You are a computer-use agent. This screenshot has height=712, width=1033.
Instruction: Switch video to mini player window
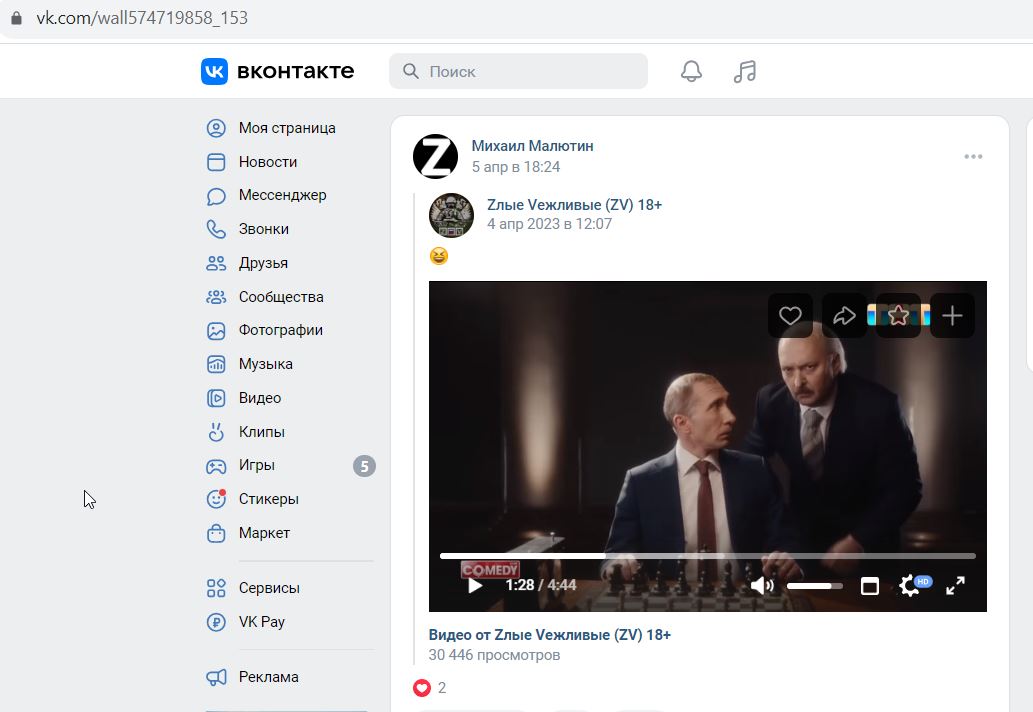pos(870,586)
